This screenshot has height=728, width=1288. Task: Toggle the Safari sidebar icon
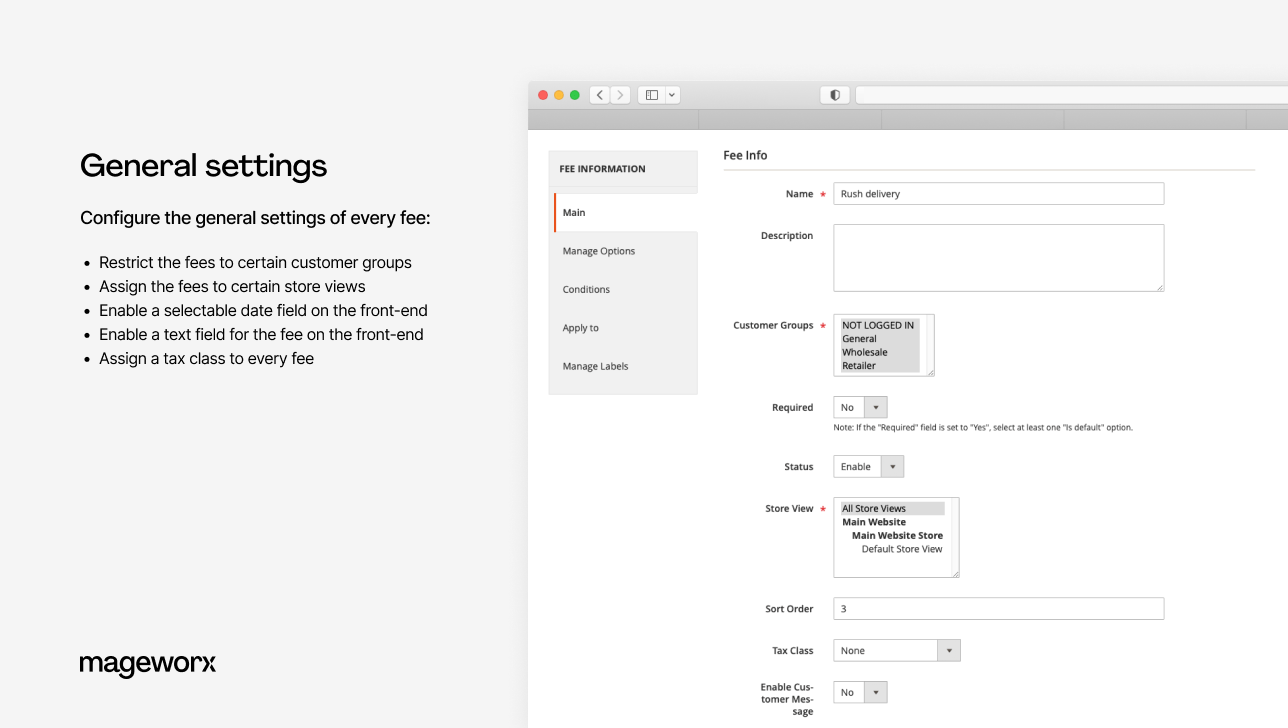(649, 94)
